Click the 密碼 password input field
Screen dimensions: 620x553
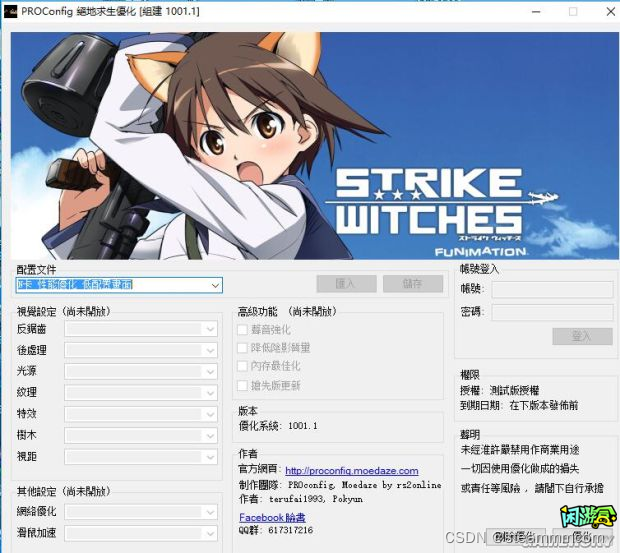point(552,312)
